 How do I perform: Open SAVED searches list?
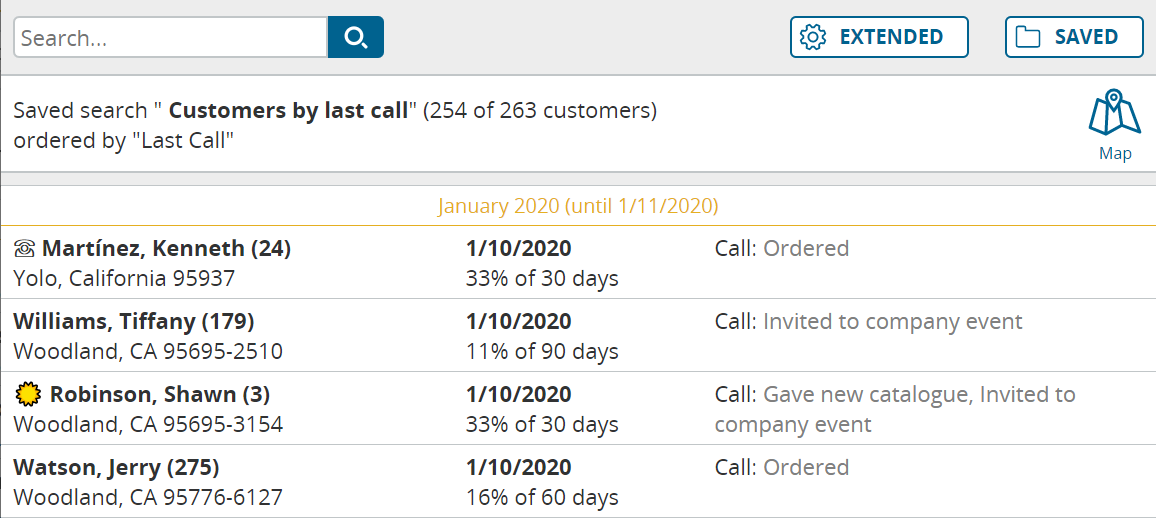point(1074,37)
